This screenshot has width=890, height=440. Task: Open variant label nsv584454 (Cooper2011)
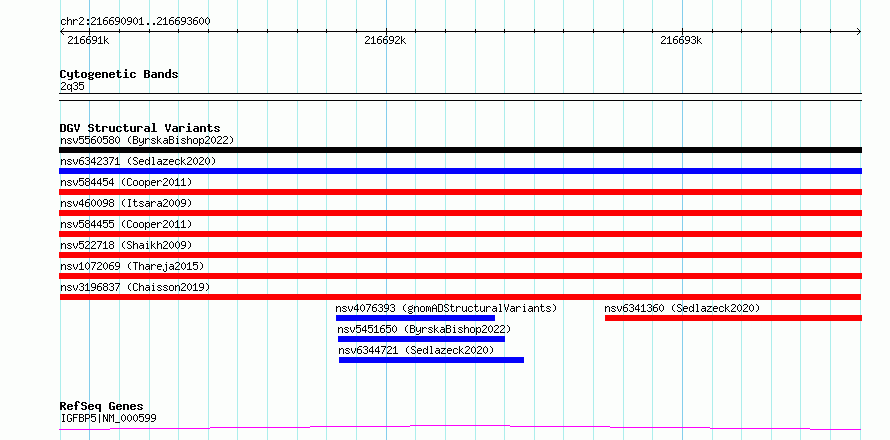[x=126, y=182]
